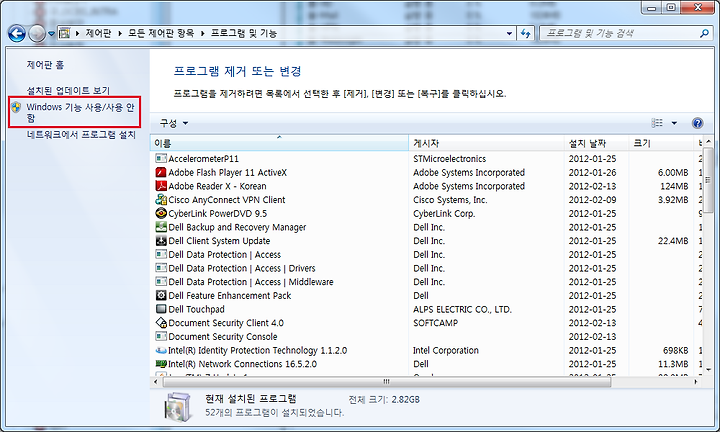Select Intel Identity Protection Technology icon
This screenshot has width=720, height=432.
coord(161,350)
